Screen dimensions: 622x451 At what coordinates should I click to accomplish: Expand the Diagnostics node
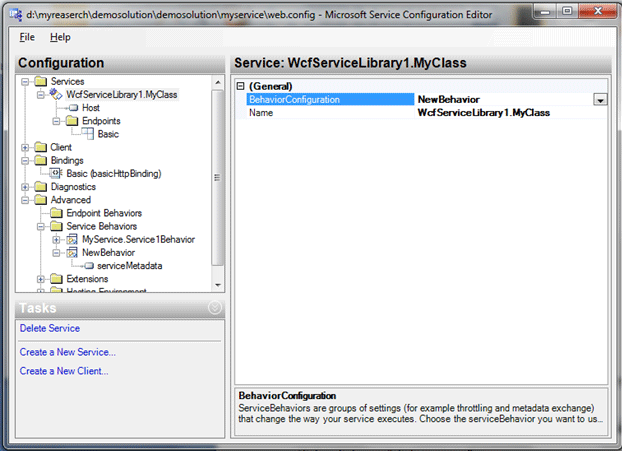coord(25,187)
